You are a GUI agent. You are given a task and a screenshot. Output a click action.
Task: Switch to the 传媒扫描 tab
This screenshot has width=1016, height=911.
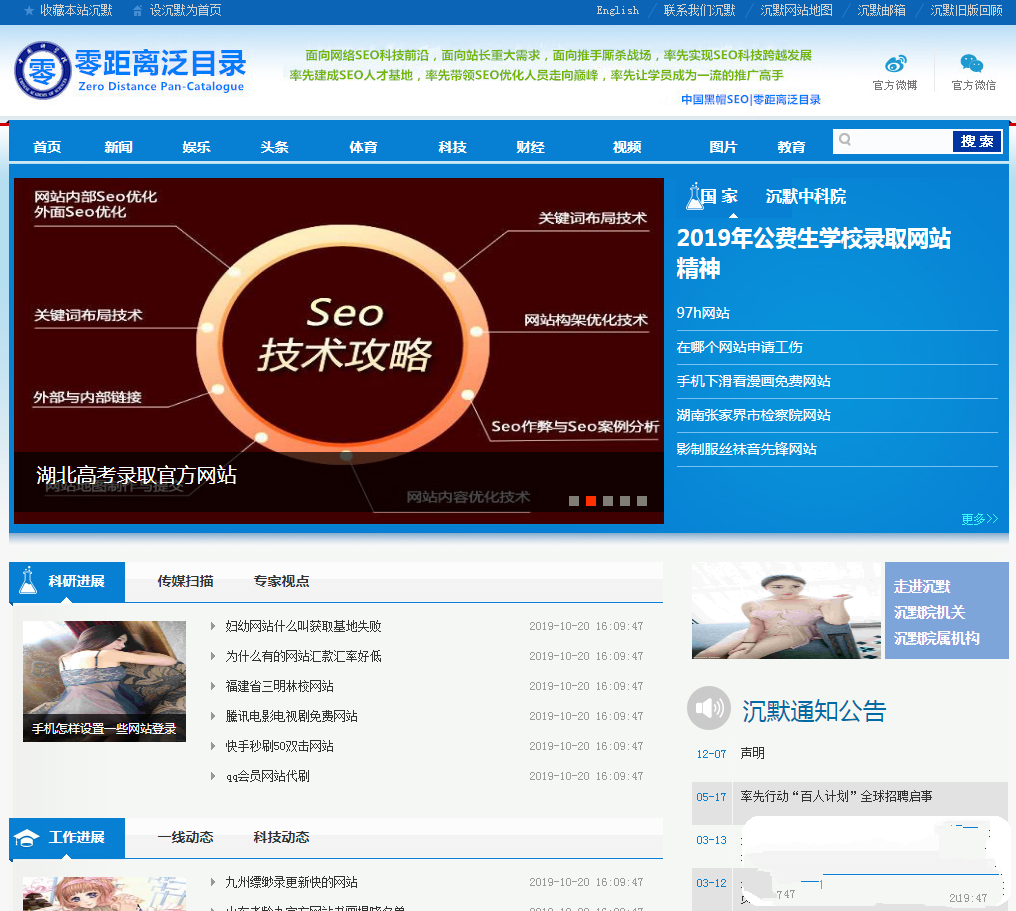pos(187,581)
